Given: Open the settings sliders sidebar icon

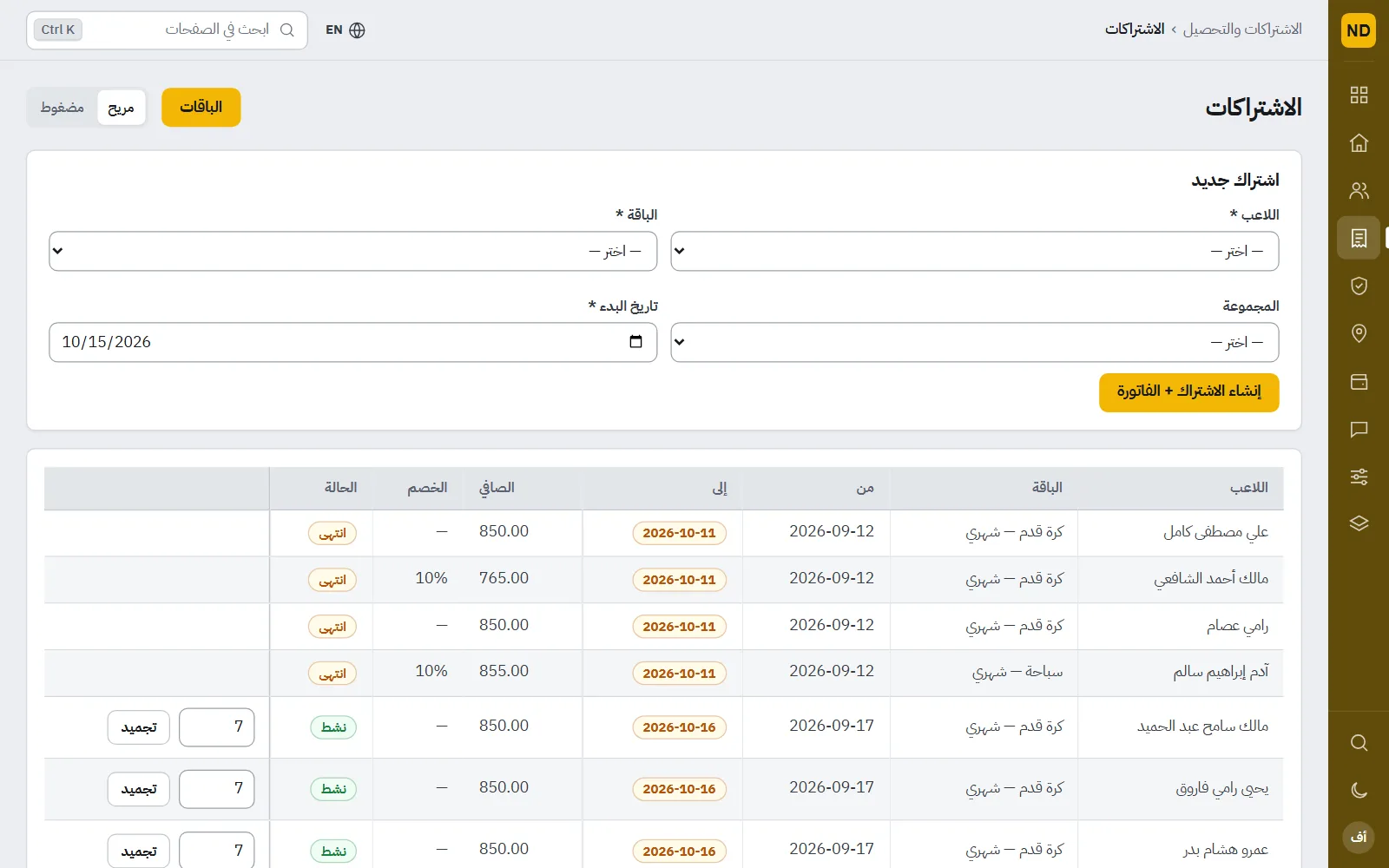Looking at the screenshot, I should [1359, 476].
